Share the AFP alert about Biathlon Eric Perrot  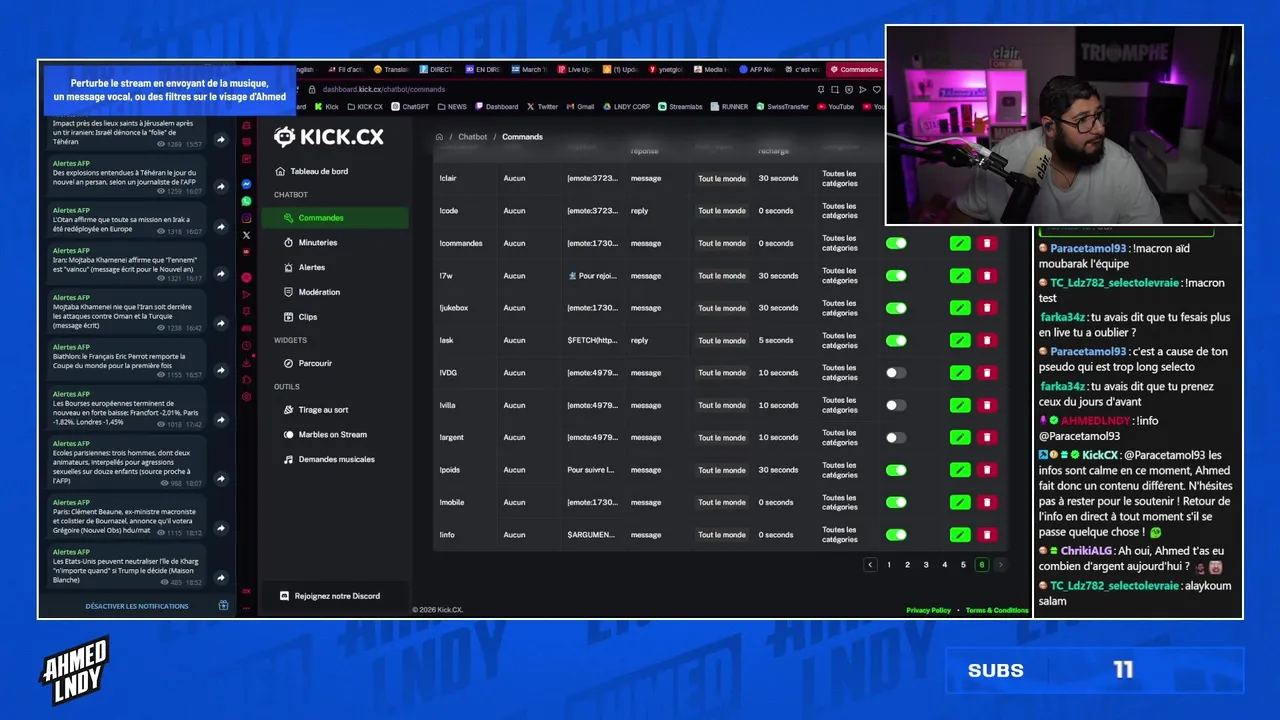tap(221, 372)
